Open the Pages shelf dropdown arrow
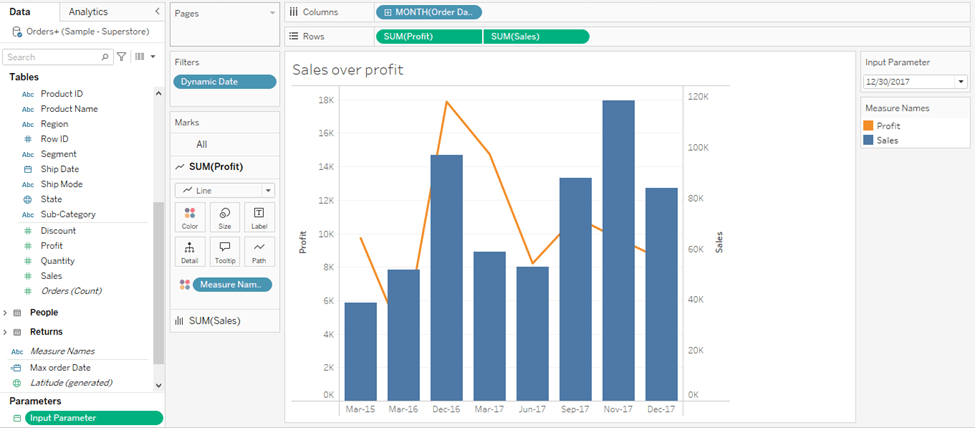The width and height of the screenshot is (975, 428). (272, 12)
